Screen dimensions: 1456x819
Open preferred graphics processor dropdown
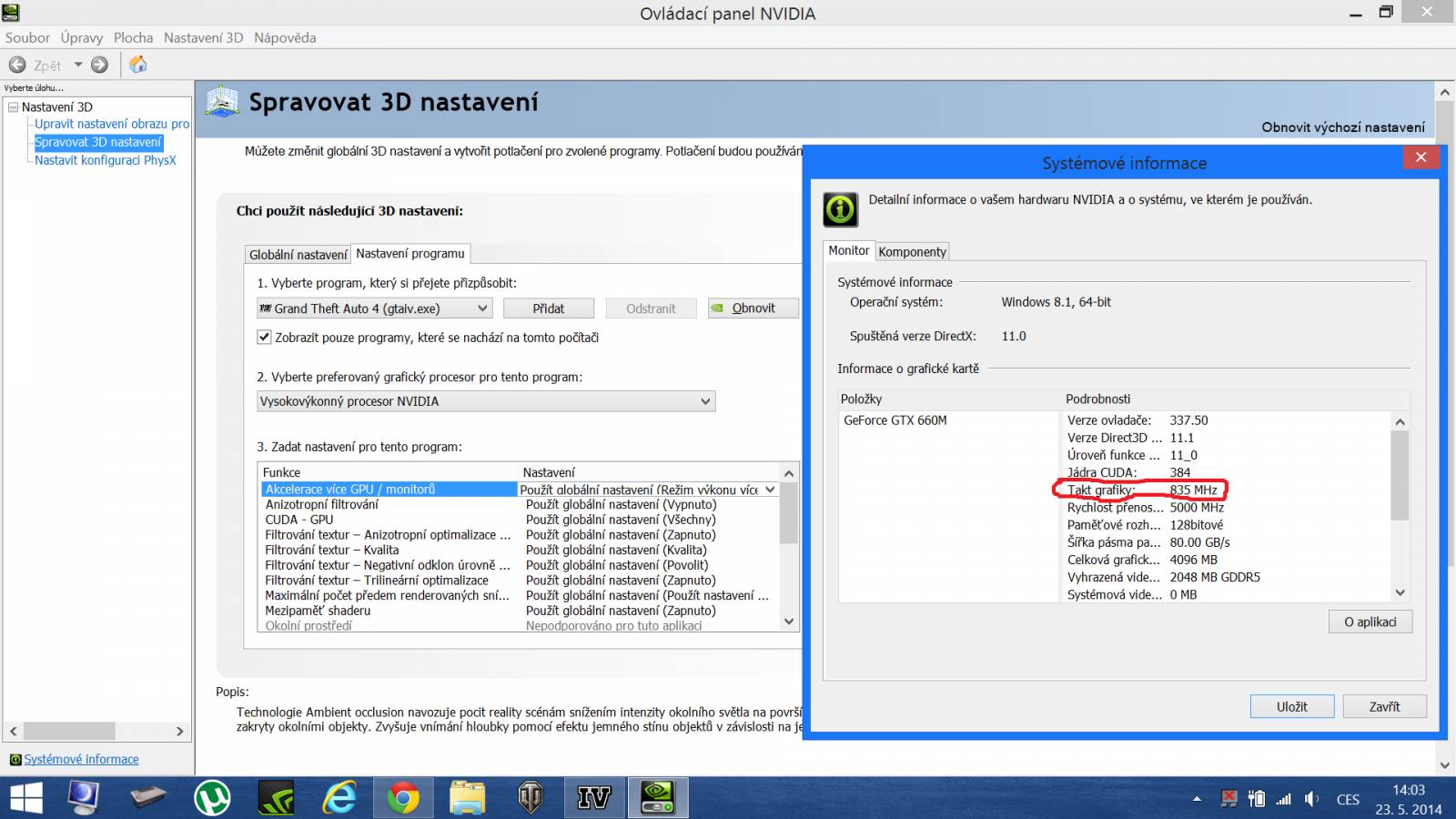click(486, 401)
